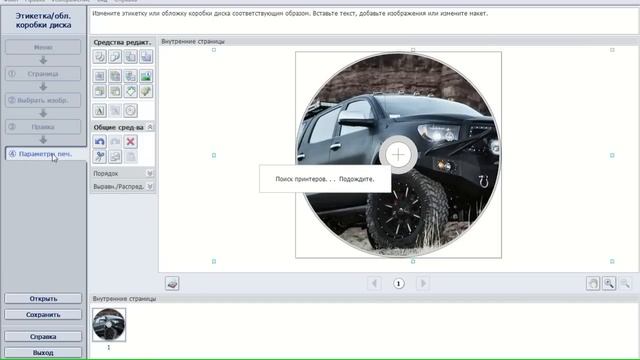
Task: Go to step 3 Правка
Action: (x=43, y=127)
